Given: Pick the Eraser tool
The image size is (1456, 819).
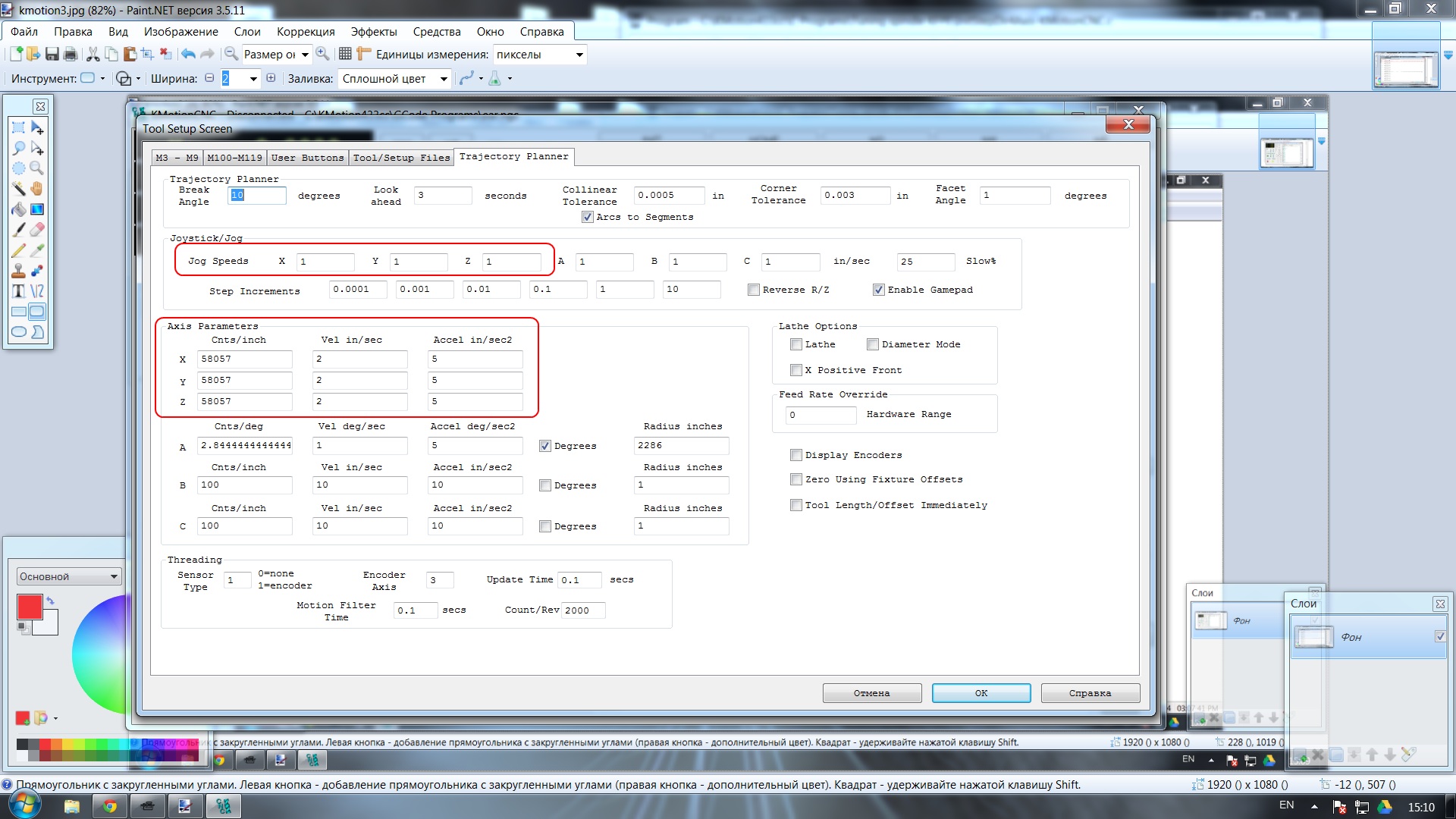Looking at the screenshot, I should 37,229.
